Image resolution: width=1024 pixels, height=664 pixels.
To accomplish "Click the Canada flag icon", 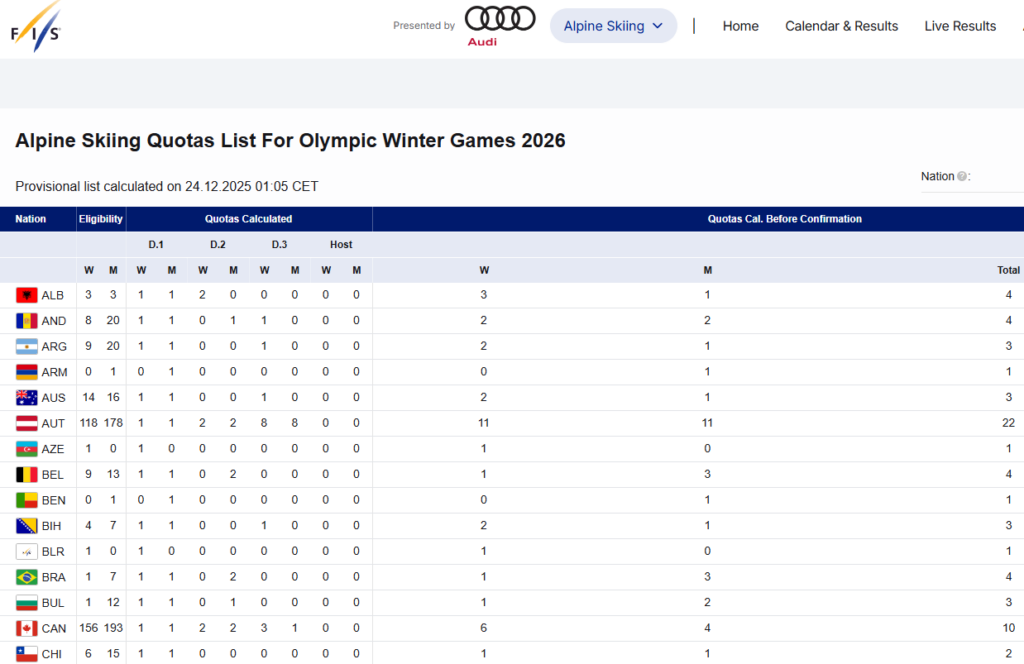I will pos(27,629).
